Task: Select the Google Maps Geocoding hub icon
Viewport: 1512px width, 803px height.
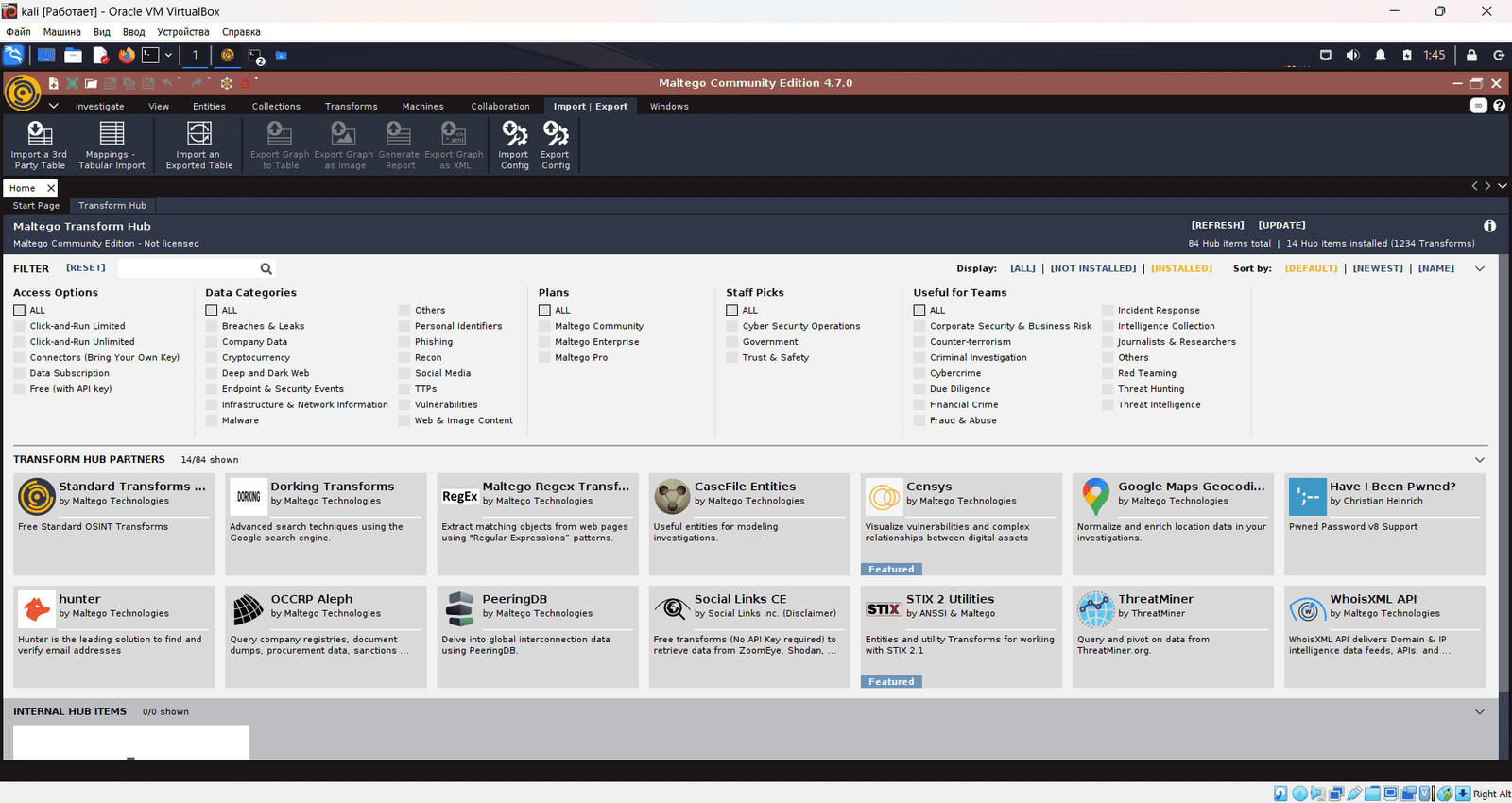Action: click(1096, 496)
